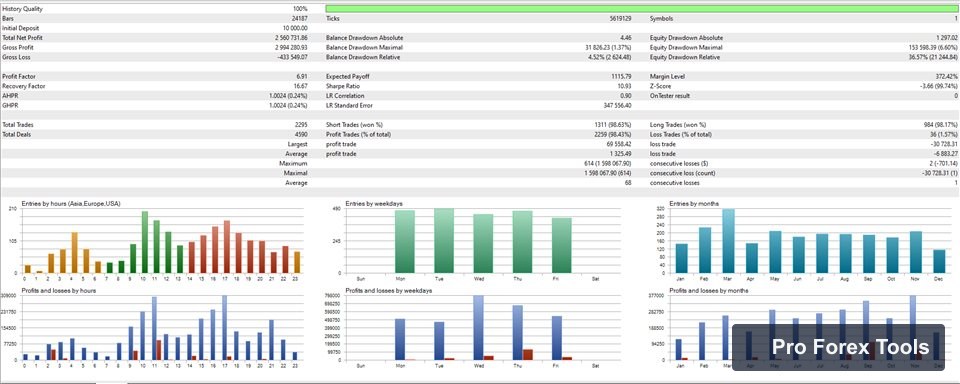Select the Bars value "24187"
960x384 pixels.
299,19
